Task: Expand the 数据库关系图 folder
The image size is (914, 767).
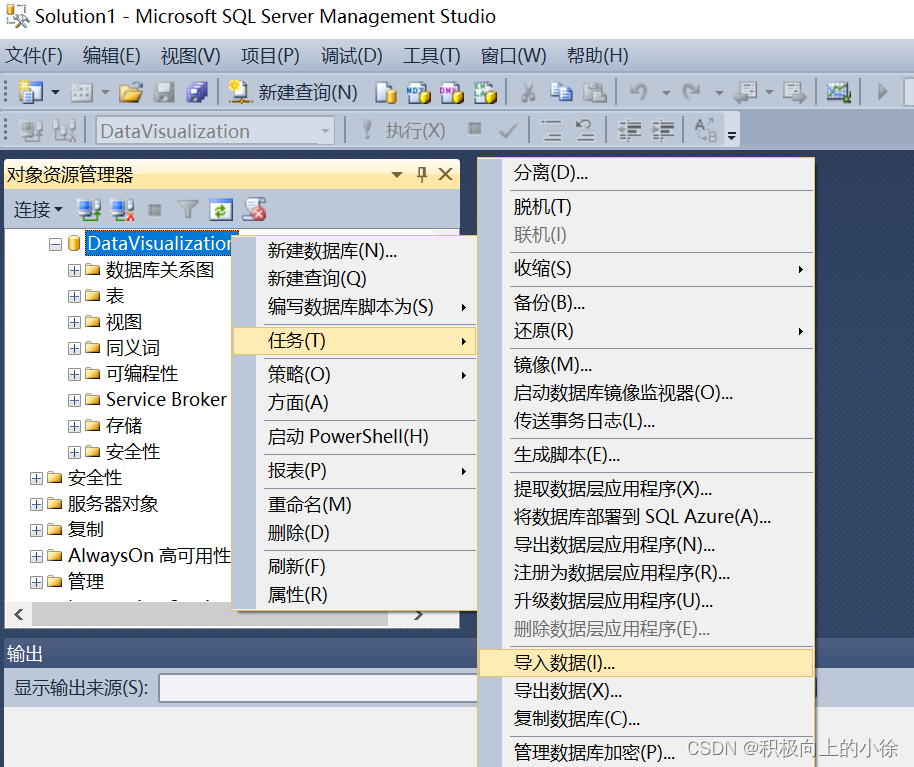Action: click(x=74, y=270)
